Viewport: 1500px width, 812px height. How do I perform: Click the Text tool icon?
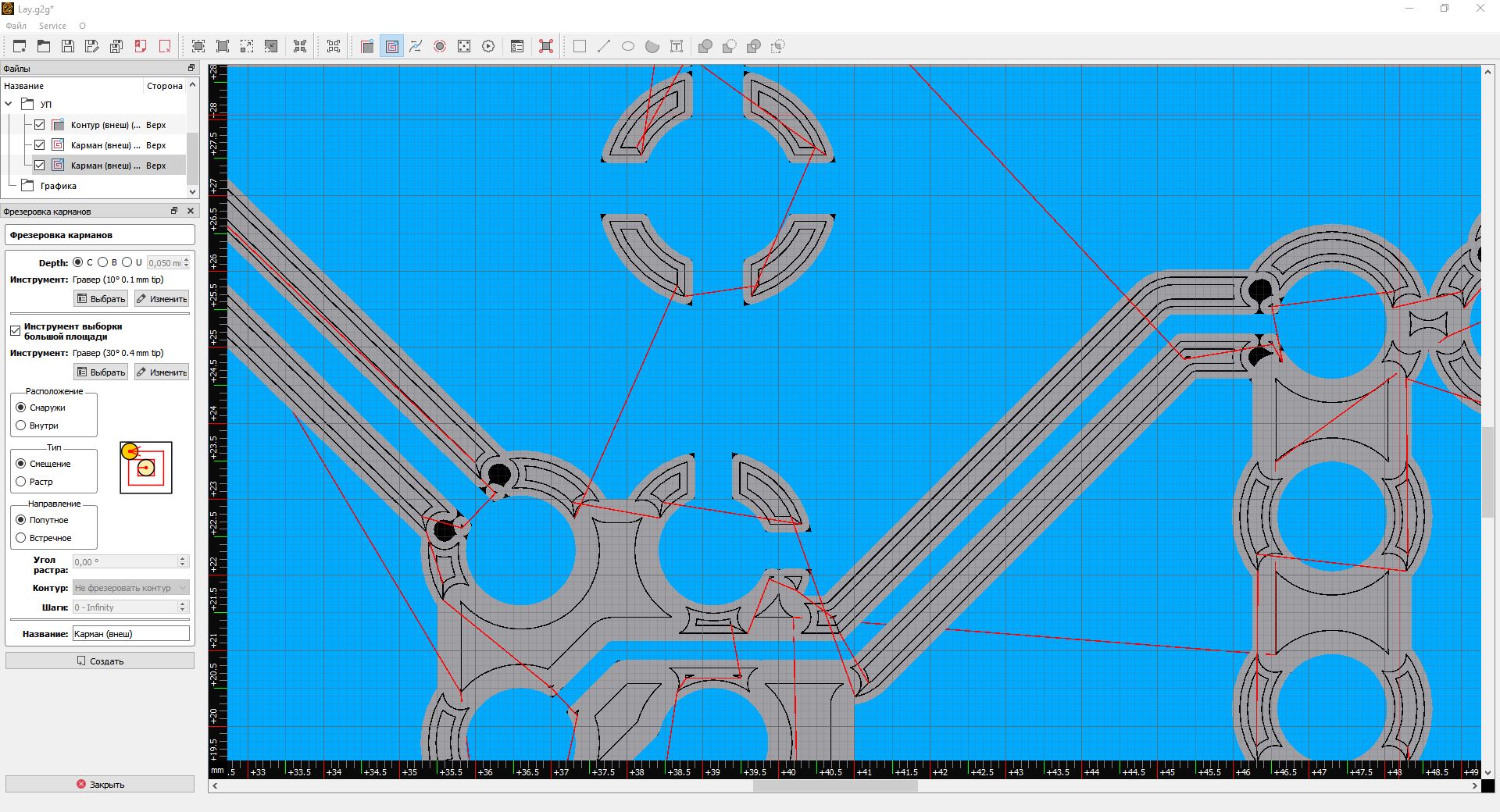click(677, 46)
